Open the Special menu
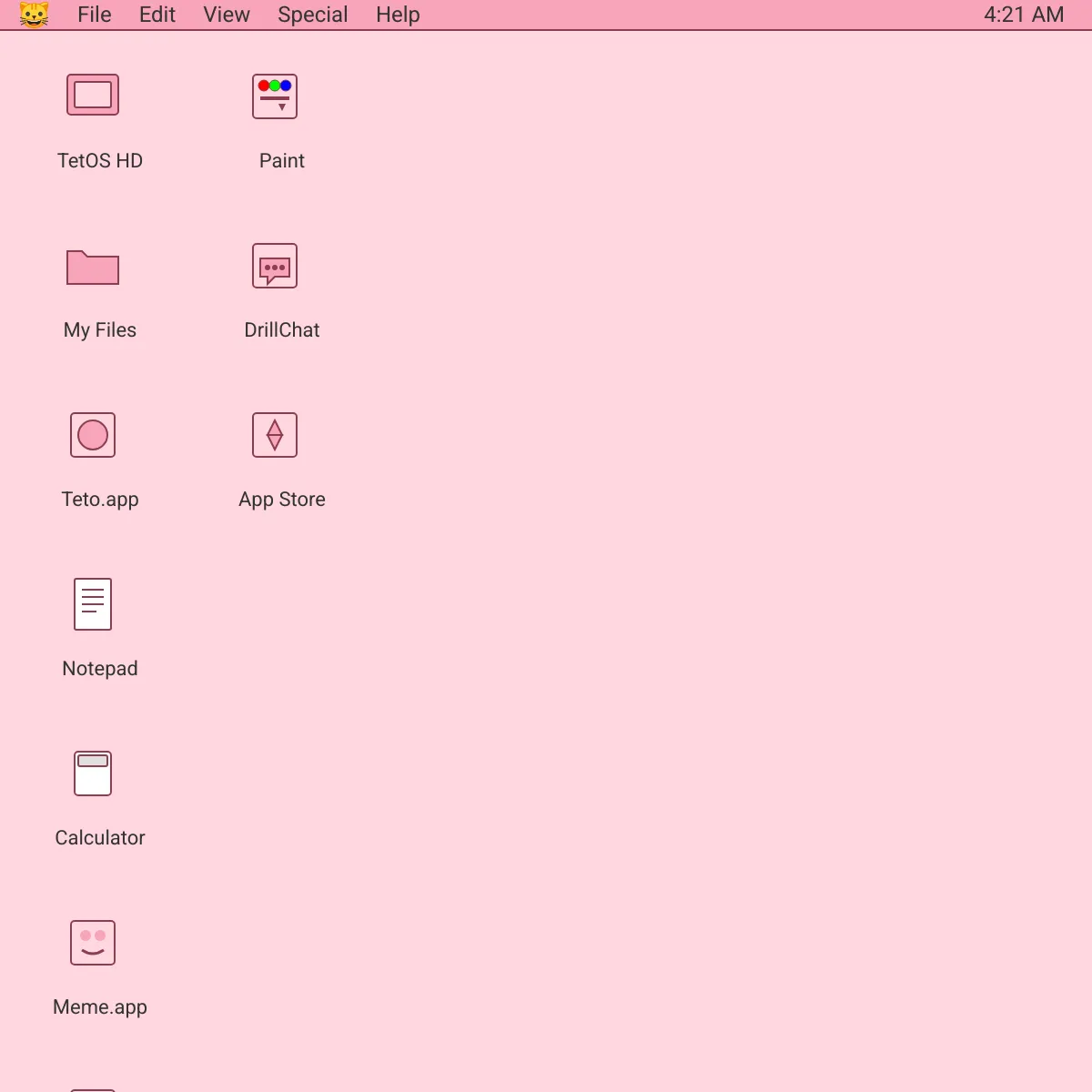This screenshot has height=1092, width=1092. coord(313,15)
